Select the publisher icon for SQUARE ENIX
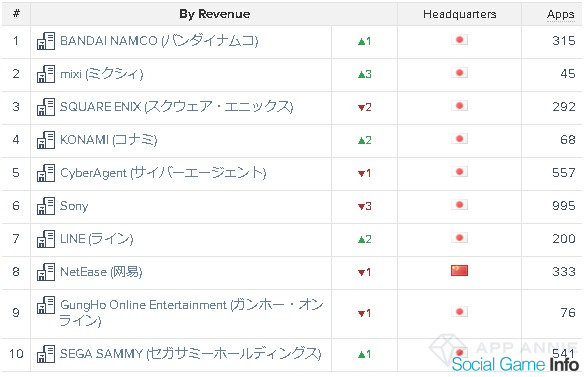 click(46, 107)
